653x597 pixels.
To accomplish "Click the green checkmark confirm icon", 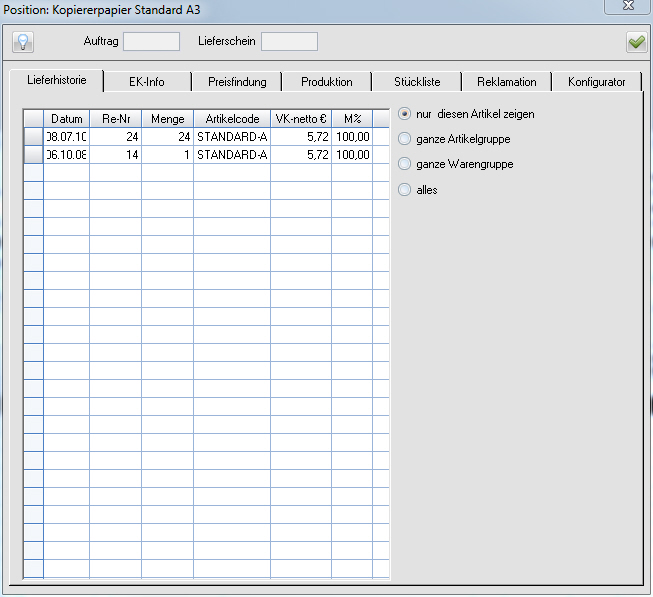I will (x=636, y=42).
